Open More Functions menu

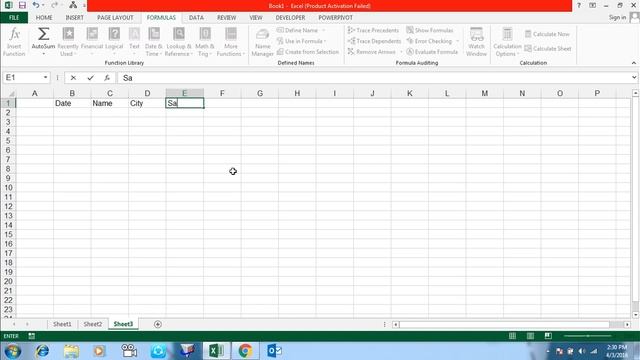tap(231, 42)
